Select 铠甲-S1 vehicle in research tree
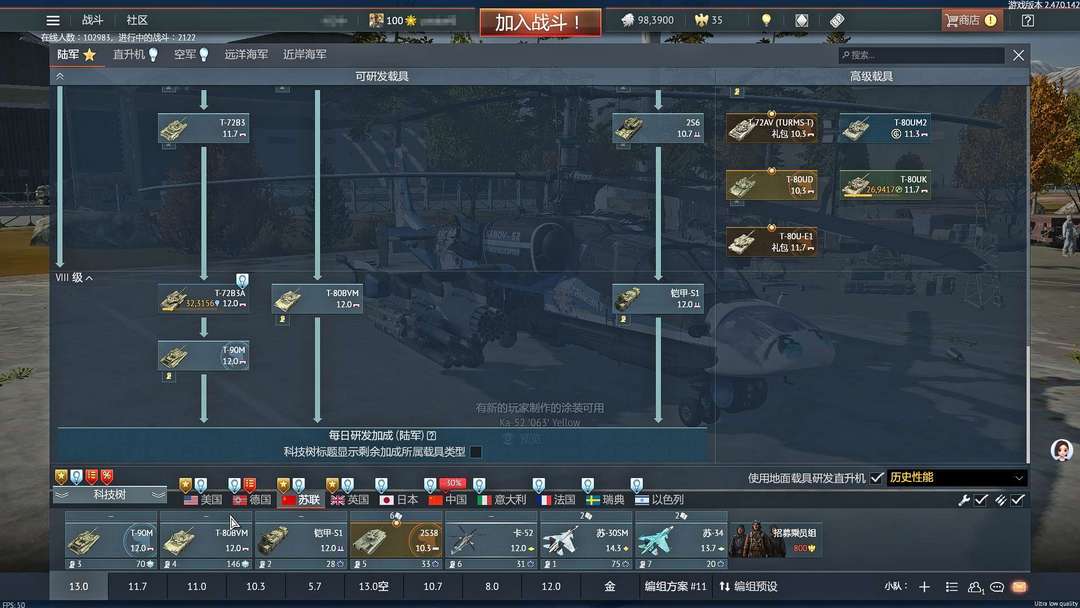The image size is (1080, 608). coord(658,299)
